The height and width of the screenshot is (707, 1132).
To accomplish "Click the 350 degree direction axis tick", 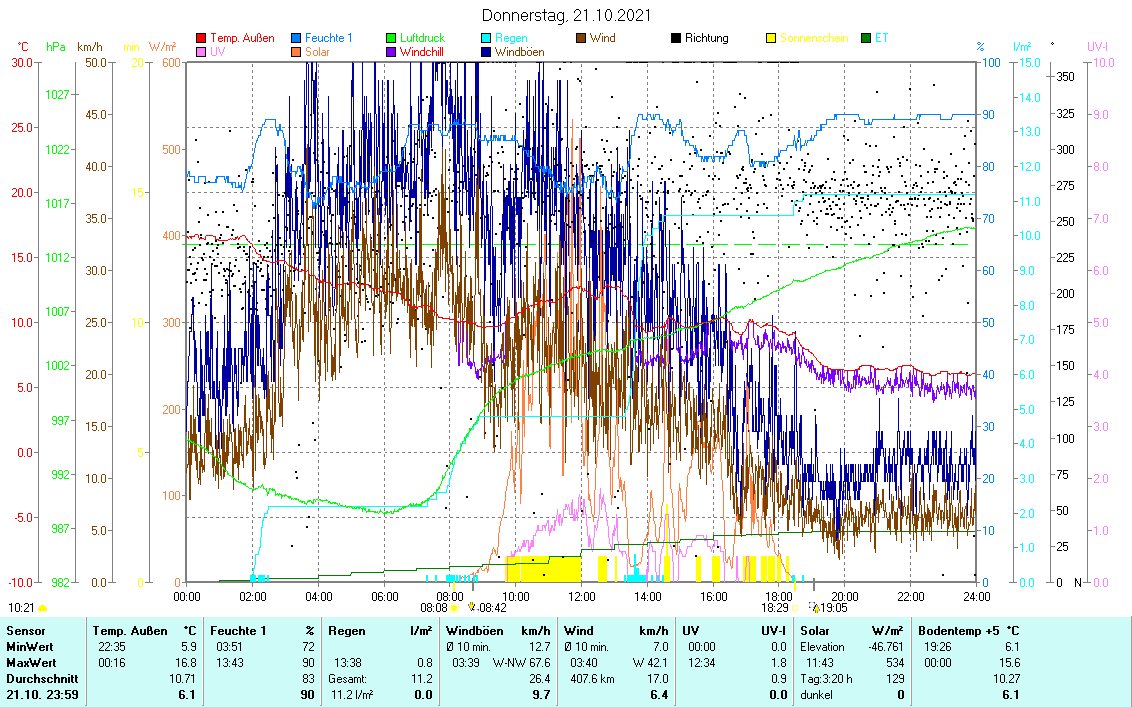I will point(1065,77).
